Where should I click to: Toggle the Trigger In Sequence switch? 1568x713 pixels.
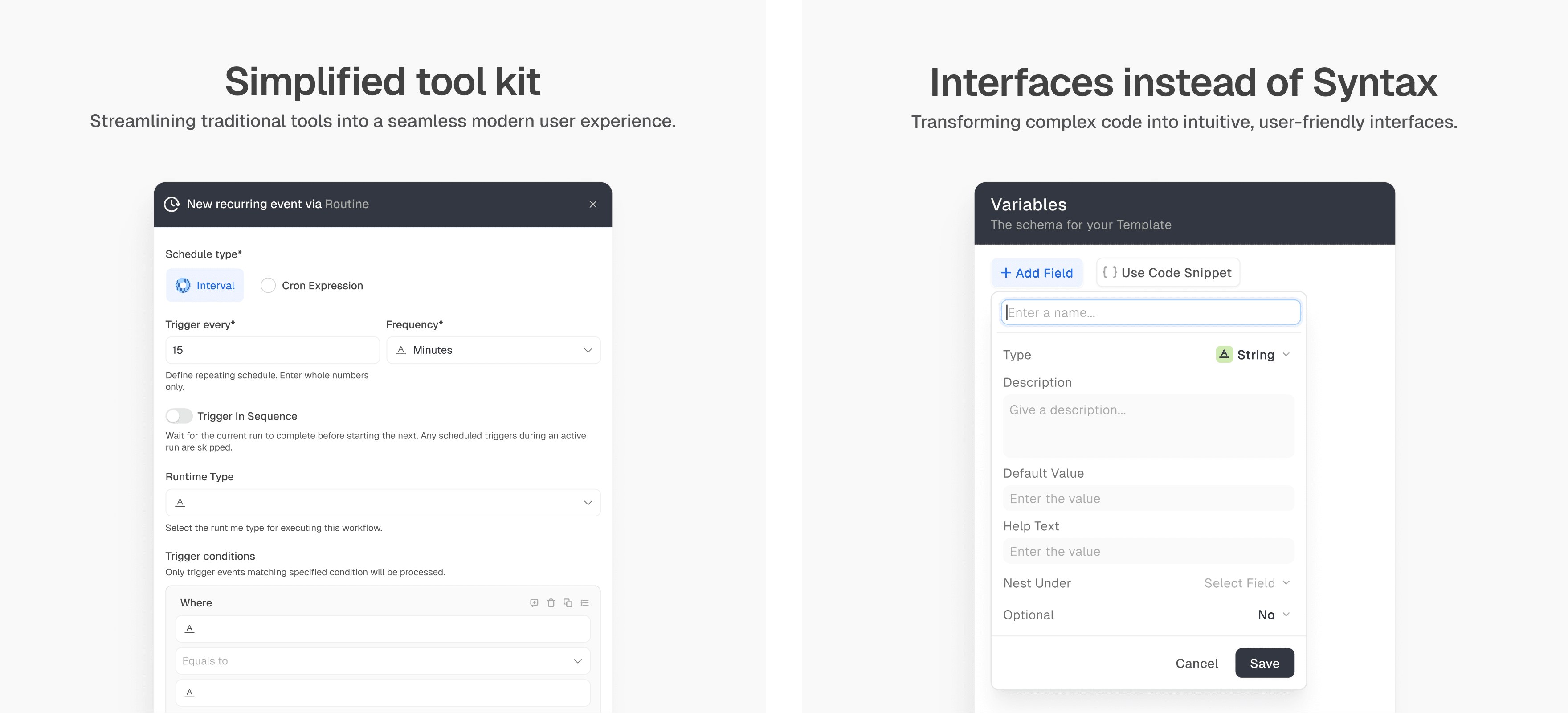click(x=179, y=416)
